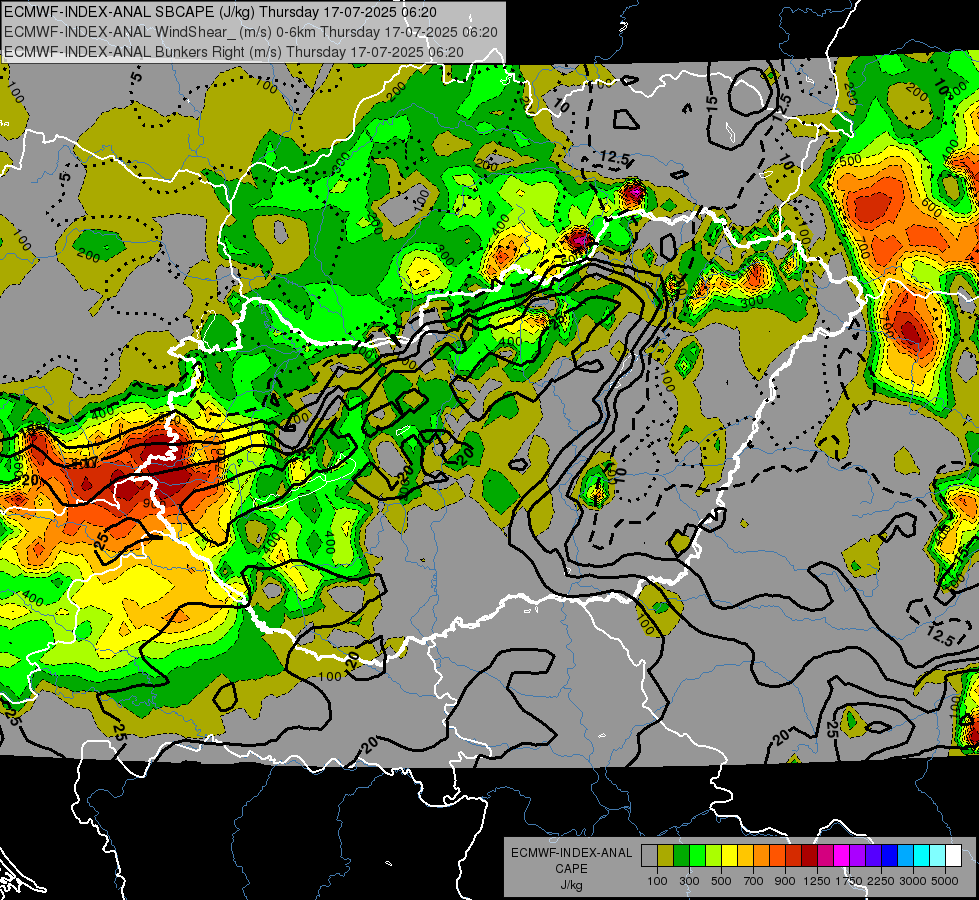Click the 500 value under the legend
Screen dimensions: 979x900
click(x=721, y=881)
